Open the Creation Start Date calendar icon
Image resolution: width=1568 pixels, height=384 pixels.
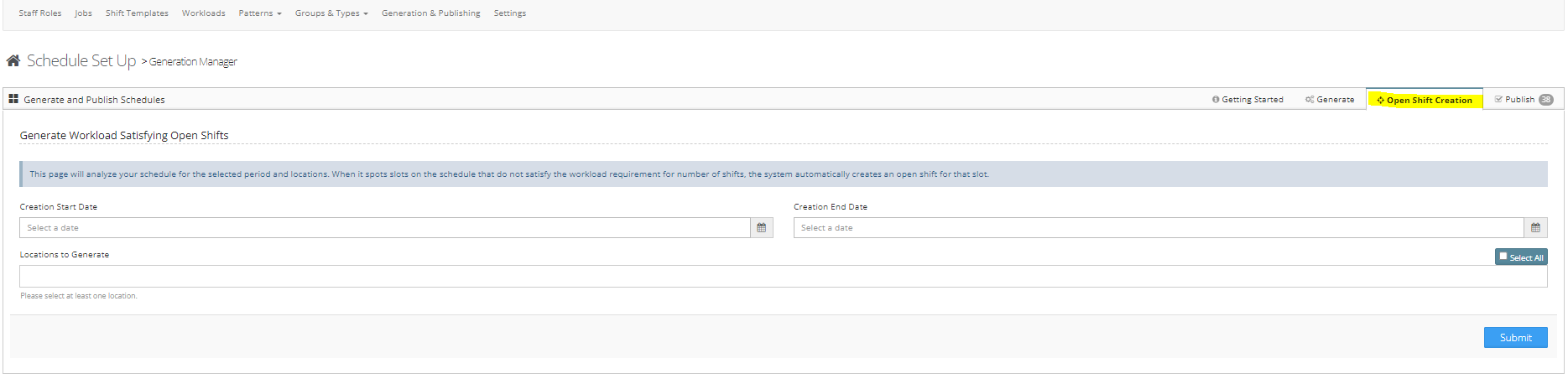coord(761,228)
